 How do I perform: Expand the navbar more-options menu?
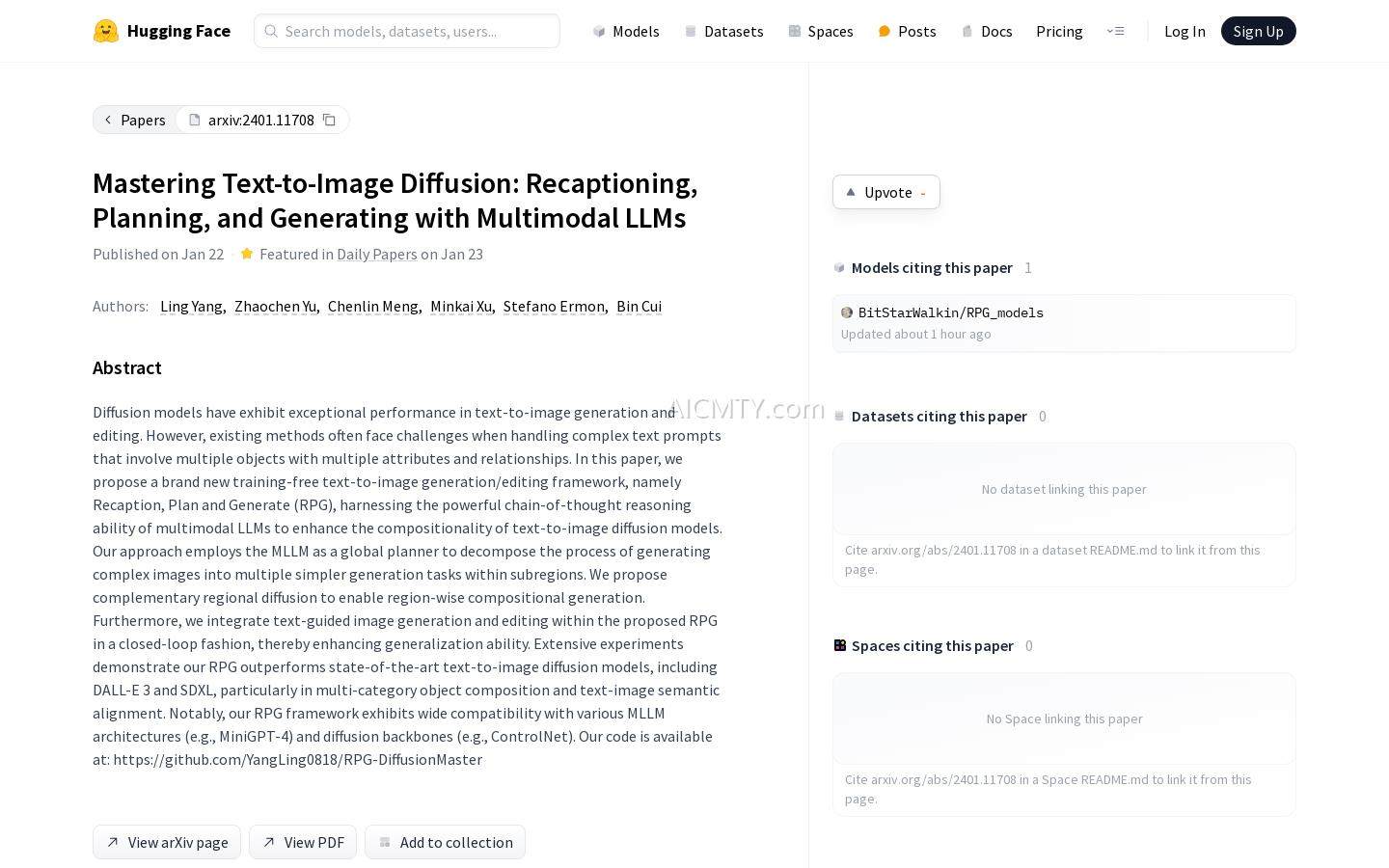pos(1115,31)
